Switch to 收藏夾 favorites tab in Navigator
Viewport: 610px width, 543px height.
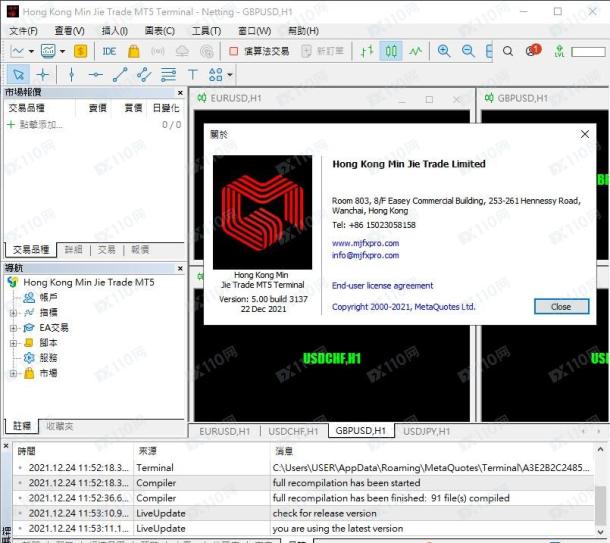[60, 426]
